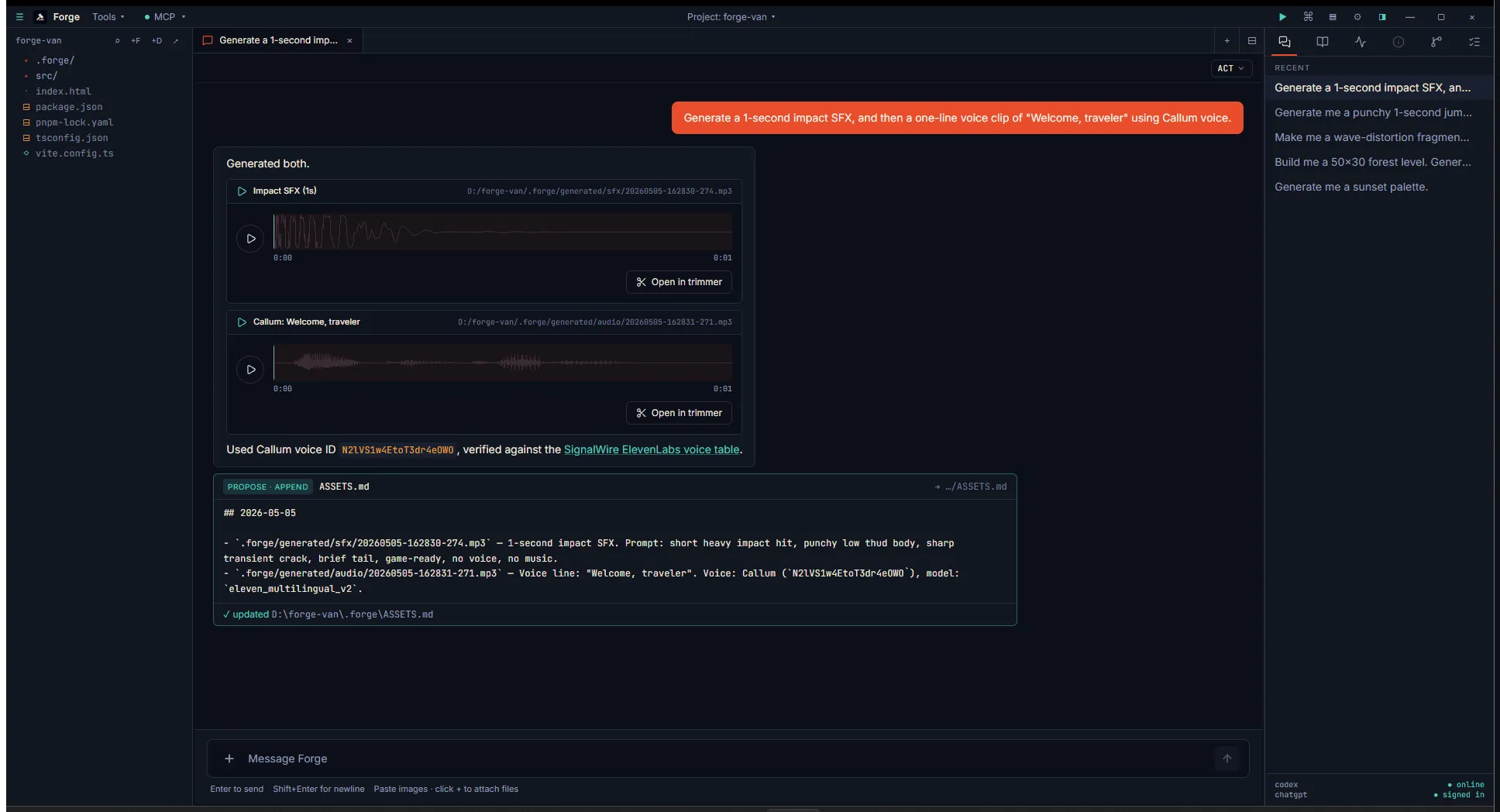The width and height of the screenshot is (1500, 812).
Task: Open package.json in file tree
Action: (68, 107)
